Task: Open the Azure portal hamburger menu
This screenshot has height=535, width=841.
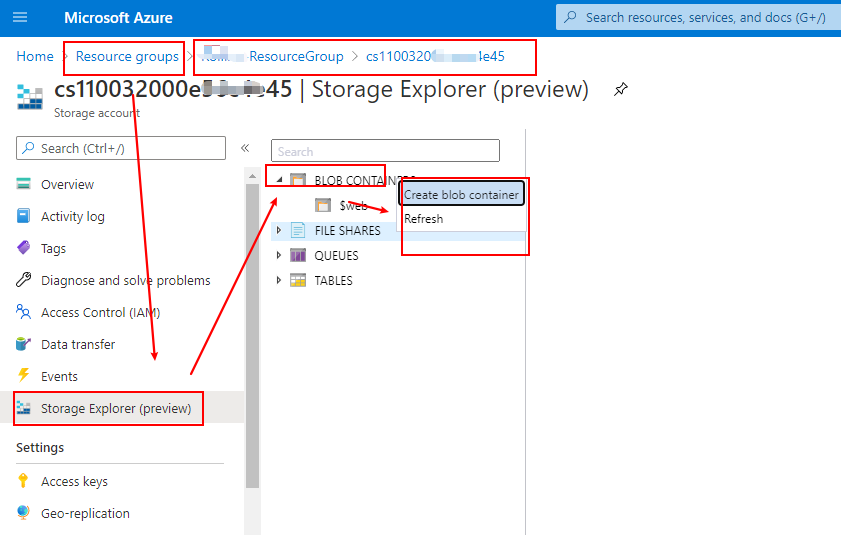Action: point(20,17)
